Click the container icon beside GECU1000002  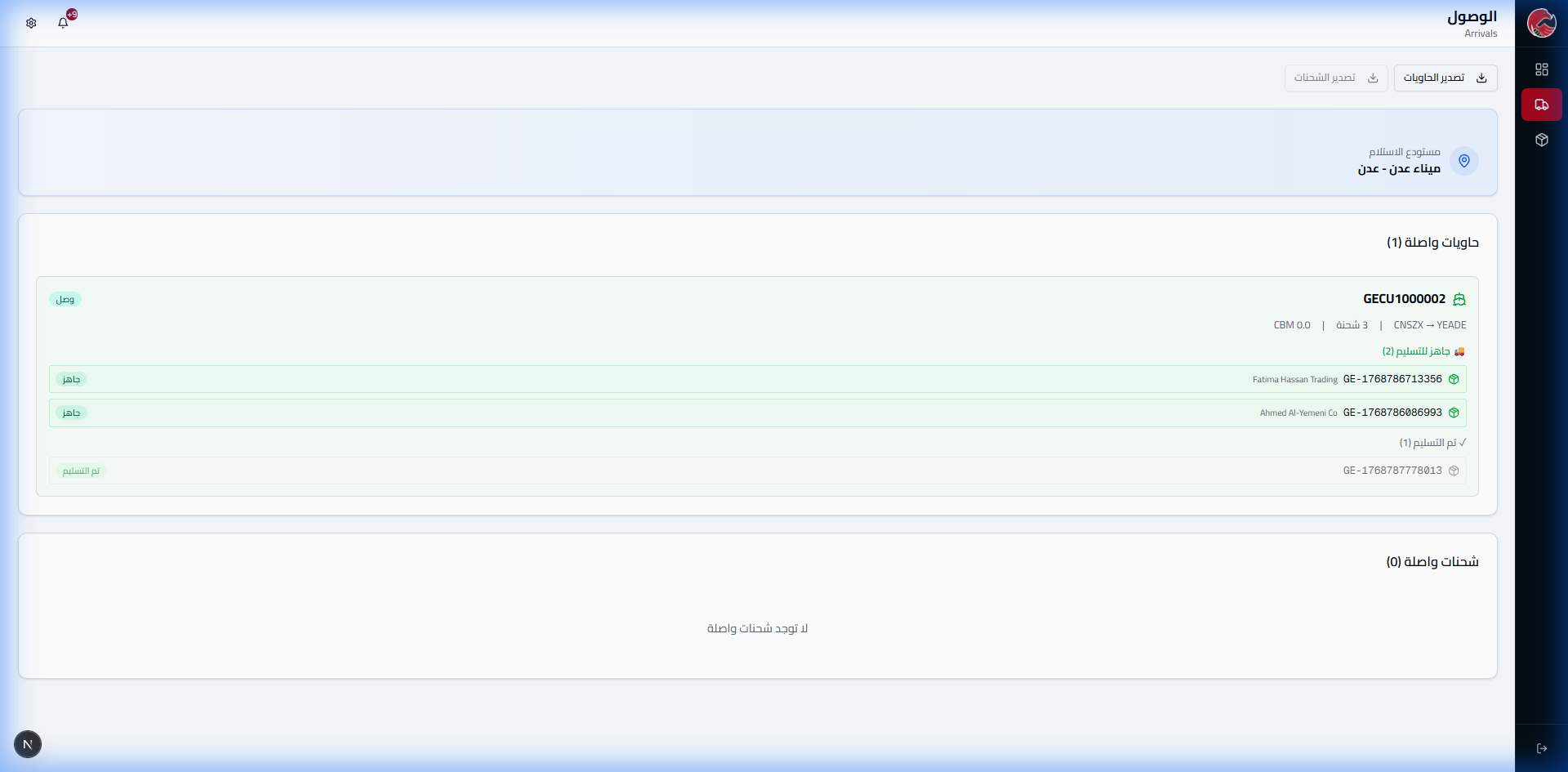[1459, 300]
